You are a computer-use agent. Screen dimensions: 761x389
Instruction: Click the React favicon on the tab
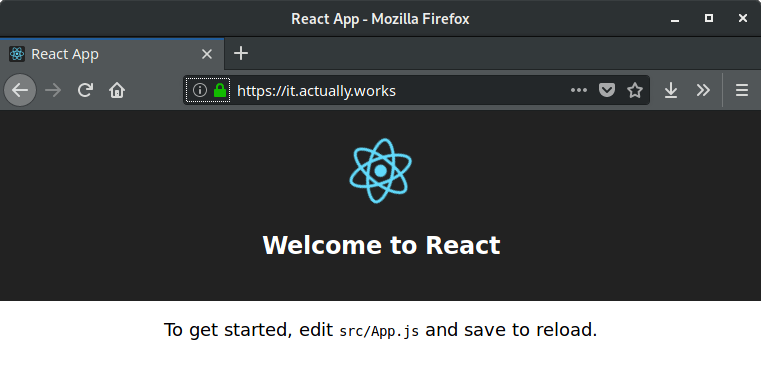[x=17, y=54]
